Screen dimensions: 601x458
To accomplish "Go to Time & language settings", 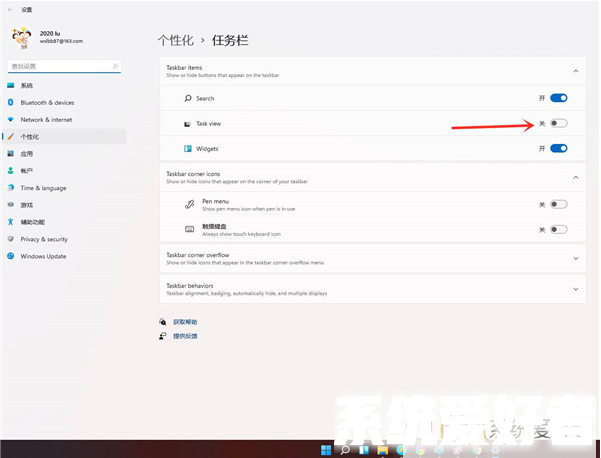I will (43, 188).
